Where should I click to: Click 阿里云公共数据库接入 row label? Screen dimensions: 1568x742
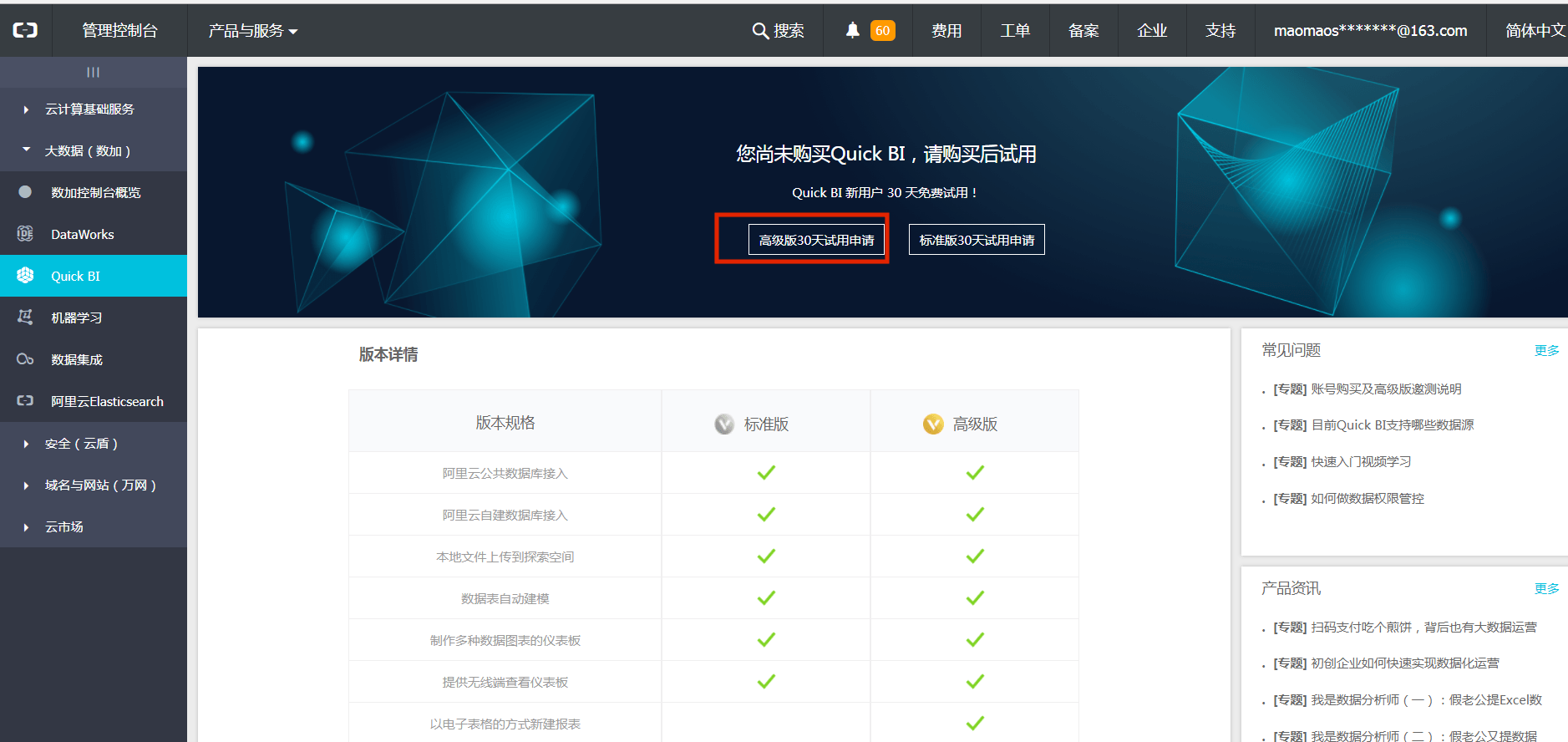click(505, 474)
